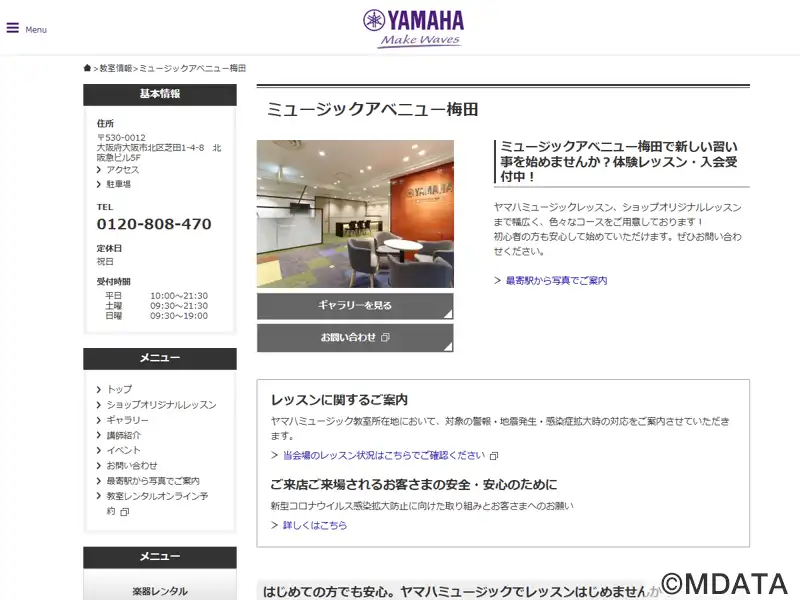Click the レッスンに関するご案内 heading
Viewport: 800px width, 600px height.
pyautogui.click(x=339, y=400)
